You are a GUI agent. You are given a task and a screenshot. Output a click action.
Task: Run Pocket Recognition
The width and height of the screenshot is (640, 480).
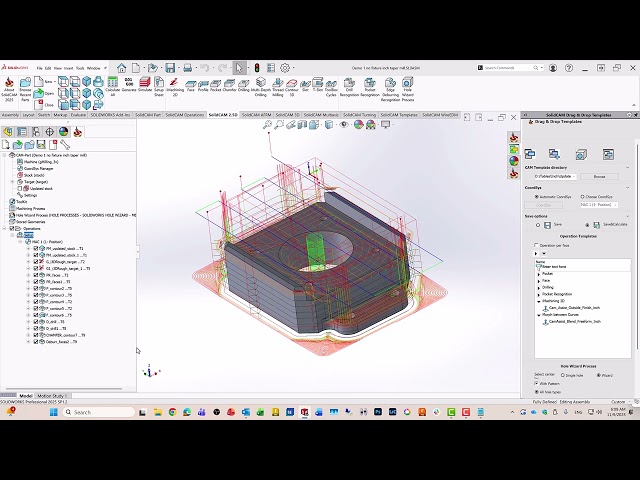370,87
